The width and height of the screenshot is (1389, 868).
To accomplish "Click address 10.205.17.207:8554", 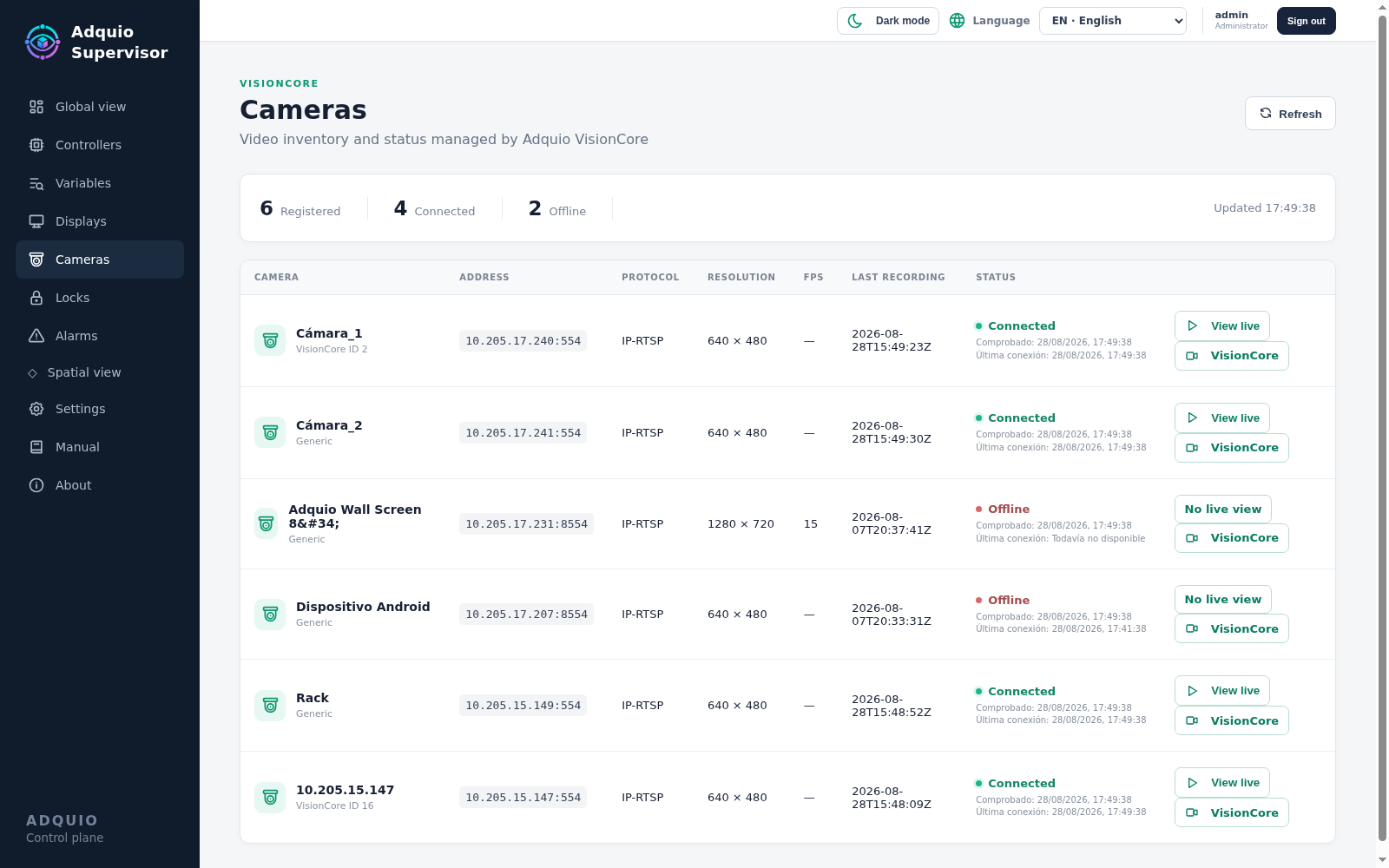I will click(x=527, y=615).
